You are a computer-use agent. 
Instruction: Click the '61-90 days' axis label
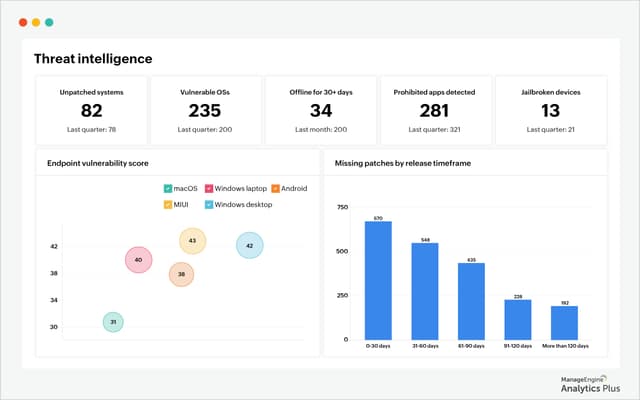[471, 346]
